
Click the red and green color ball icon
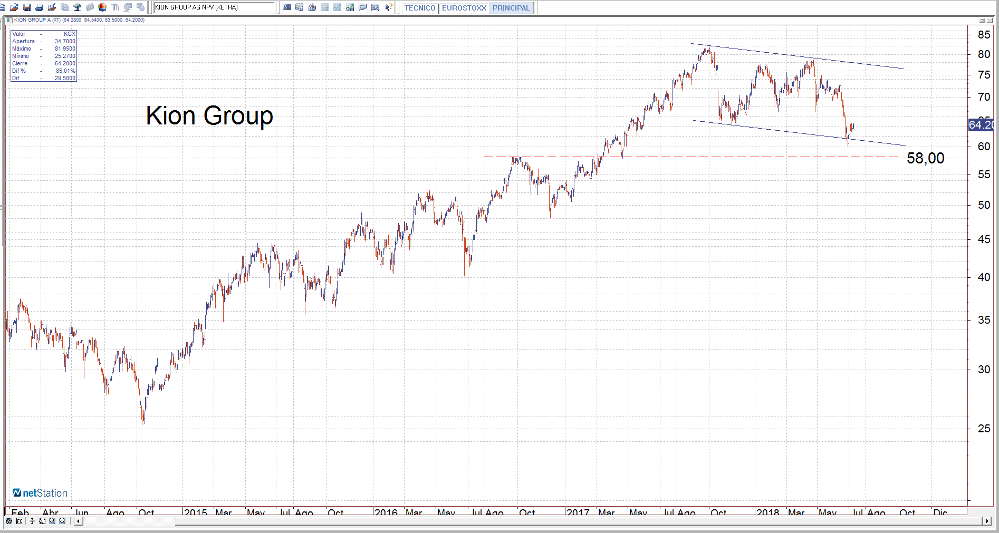point(102,8)
